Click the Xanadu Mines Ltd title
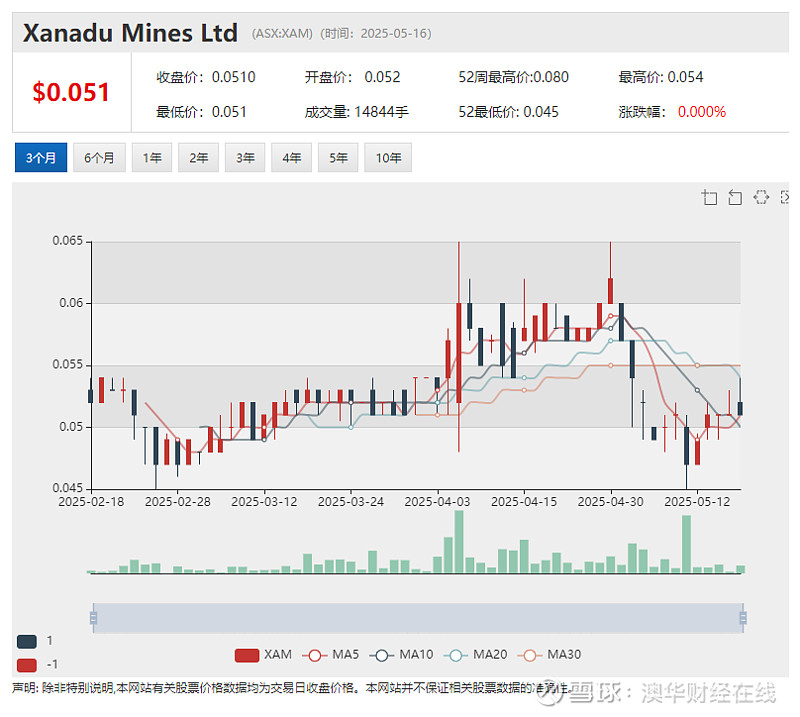 tap(130, 33)
